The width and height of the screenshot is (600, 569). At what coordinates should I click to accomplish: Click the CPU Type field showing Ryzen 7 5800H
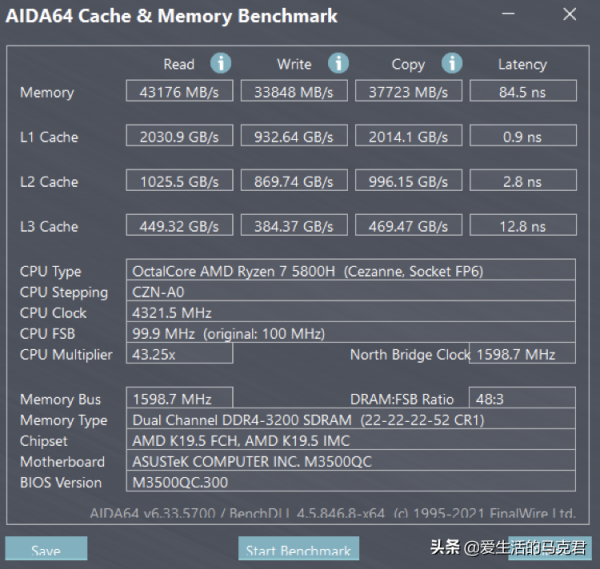pos(352,271)
